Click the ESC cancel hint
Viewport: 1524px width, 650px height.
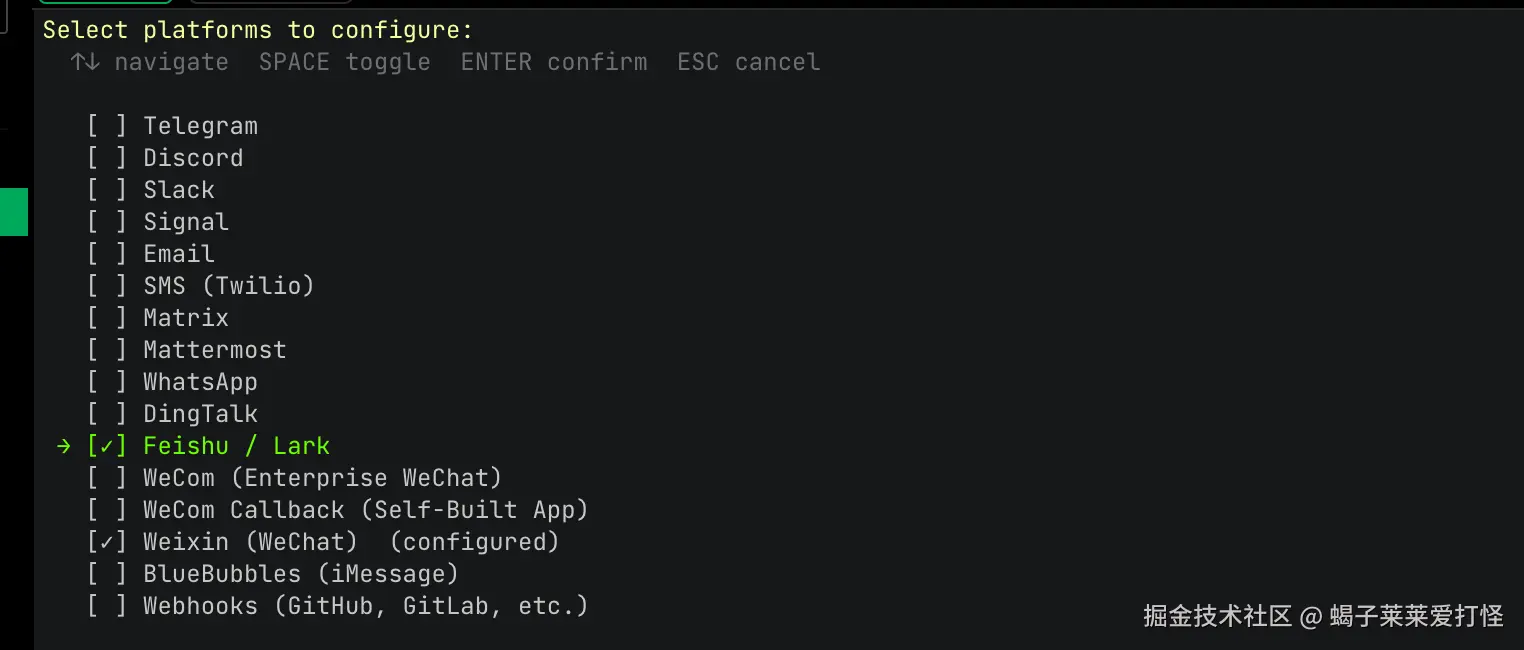point(748,62)
